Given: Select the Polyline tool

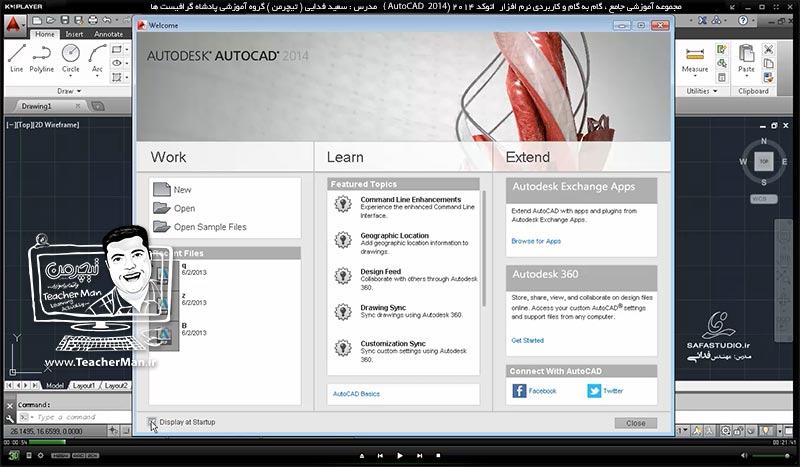Looking at the screenshot, I should tap(41, 58).
